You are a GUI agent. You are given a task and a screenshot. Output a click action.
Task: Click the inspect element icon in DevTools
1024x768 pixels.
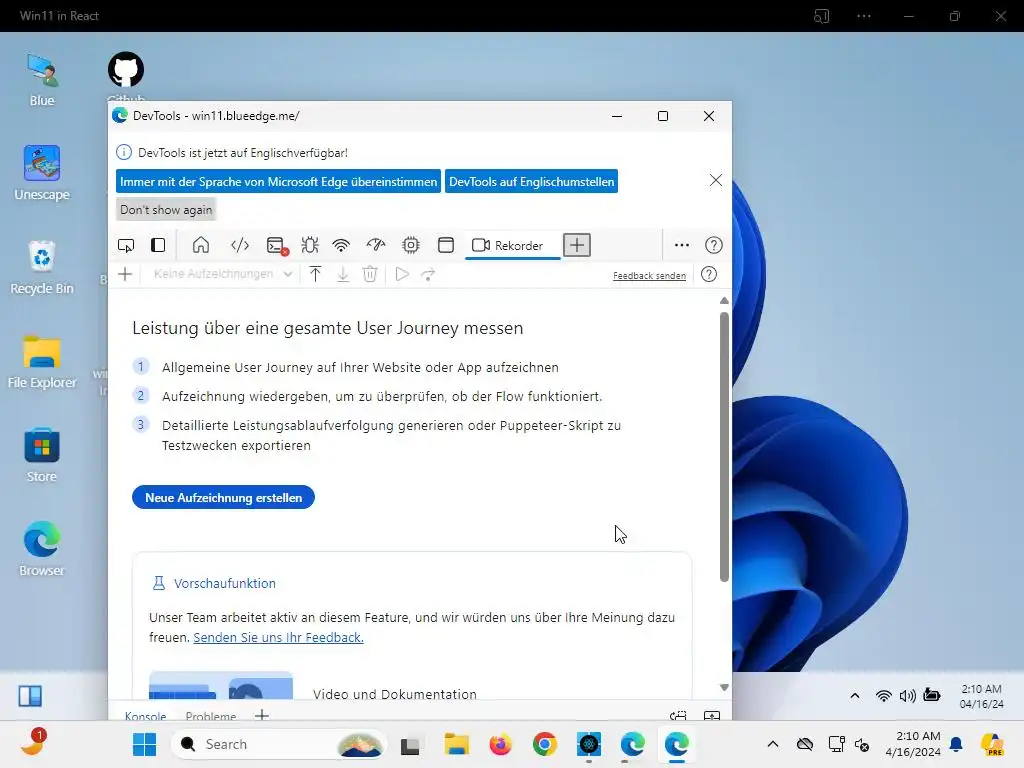(x=126, y=246)
